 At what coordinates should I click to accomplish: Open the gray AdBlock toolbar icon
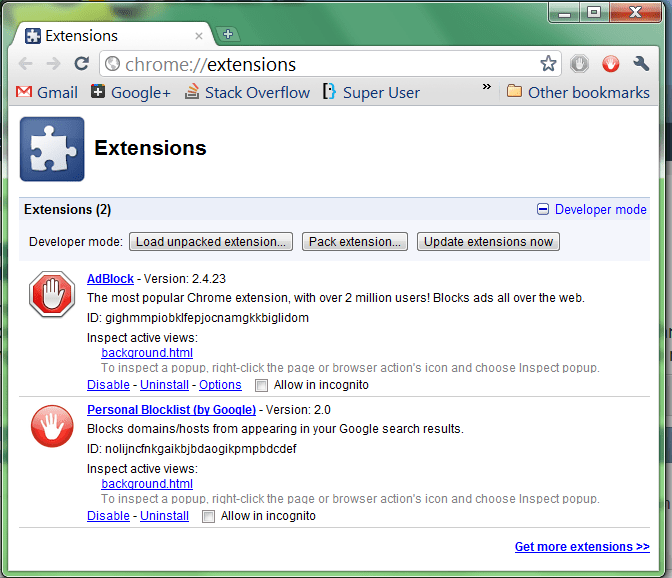point(579,64)
